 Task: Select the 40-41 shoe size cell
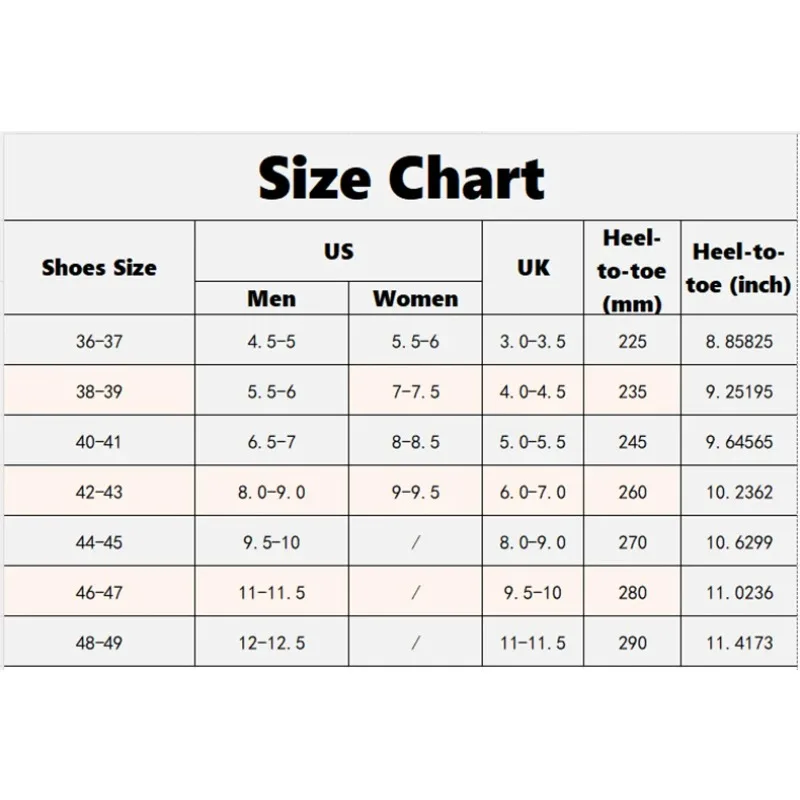point(99,441)
